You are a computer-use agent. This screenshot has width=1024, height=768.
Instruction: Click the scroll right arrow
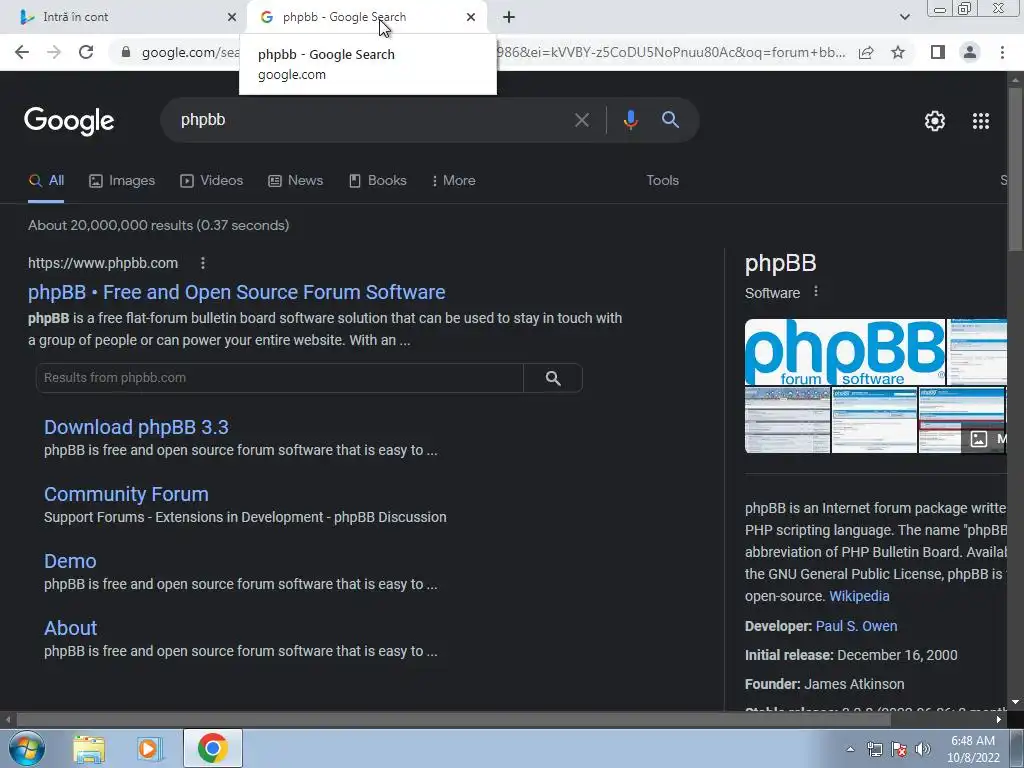coord(999,719)
